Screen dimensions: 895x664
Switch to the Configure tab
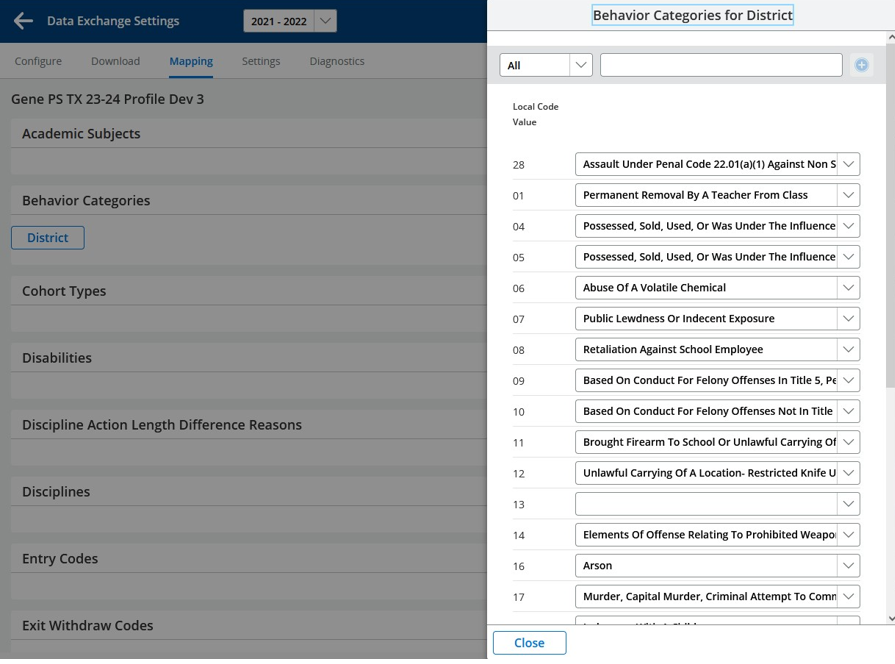coord(38,61)
